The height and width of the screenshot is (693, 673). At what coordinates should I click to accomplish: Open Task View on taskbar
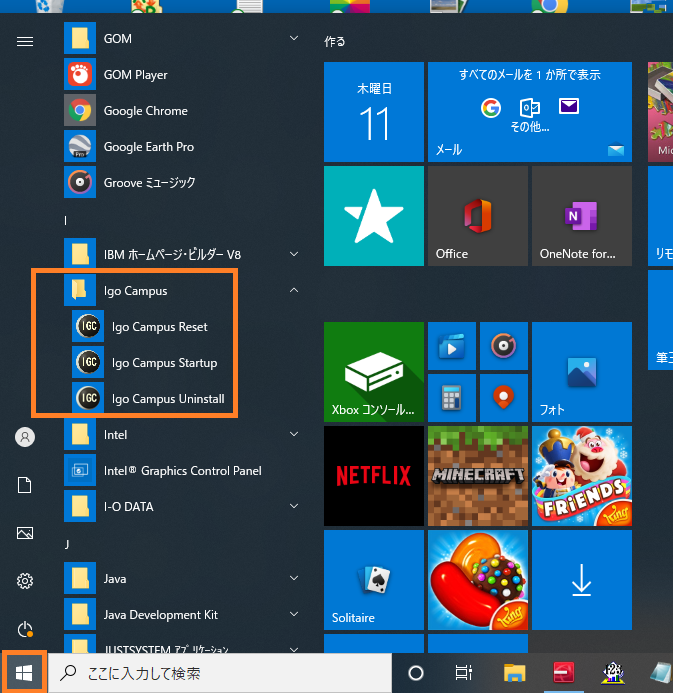(464, 673)
